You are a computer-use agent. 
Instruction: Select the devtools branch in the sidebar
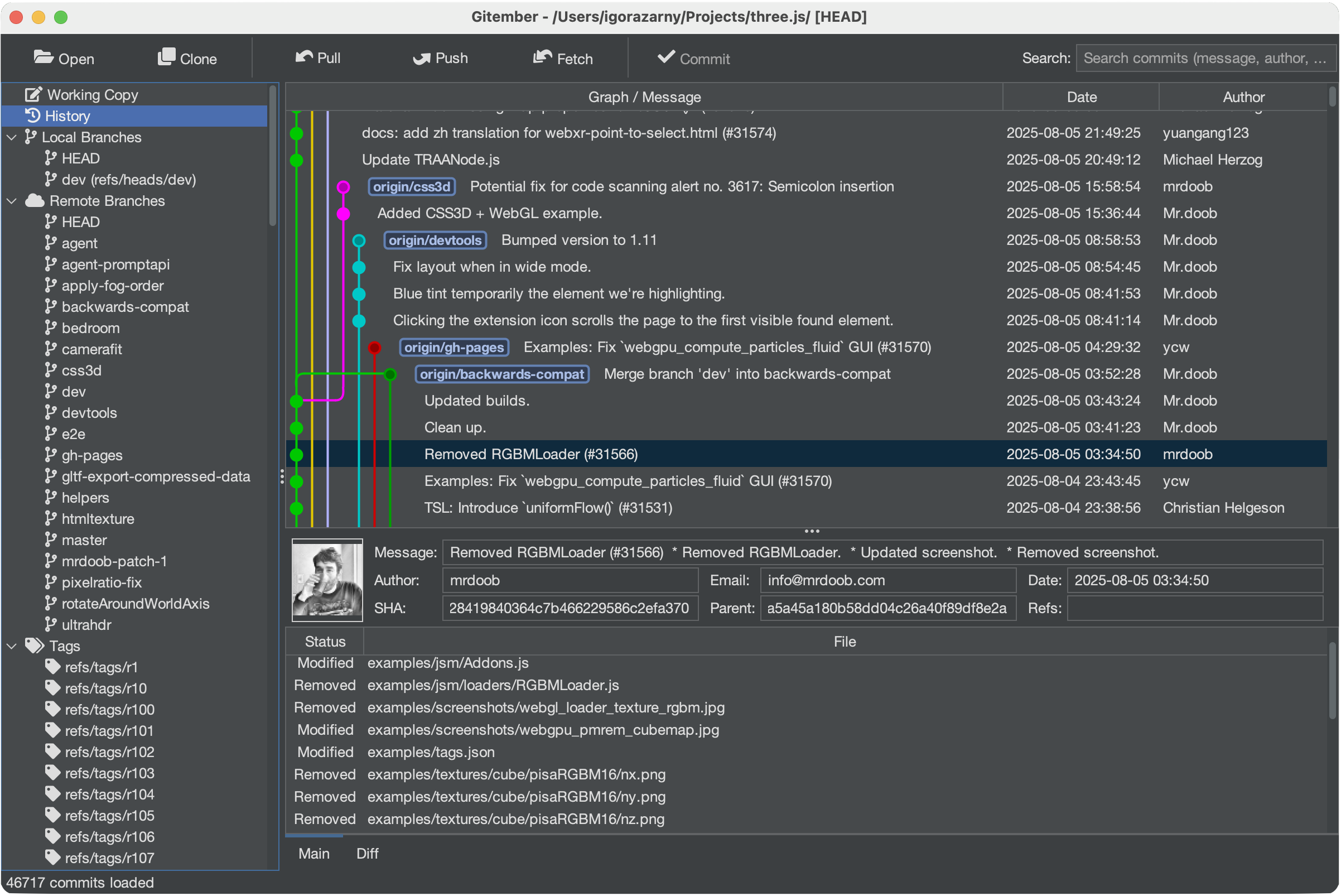point(89,412)
